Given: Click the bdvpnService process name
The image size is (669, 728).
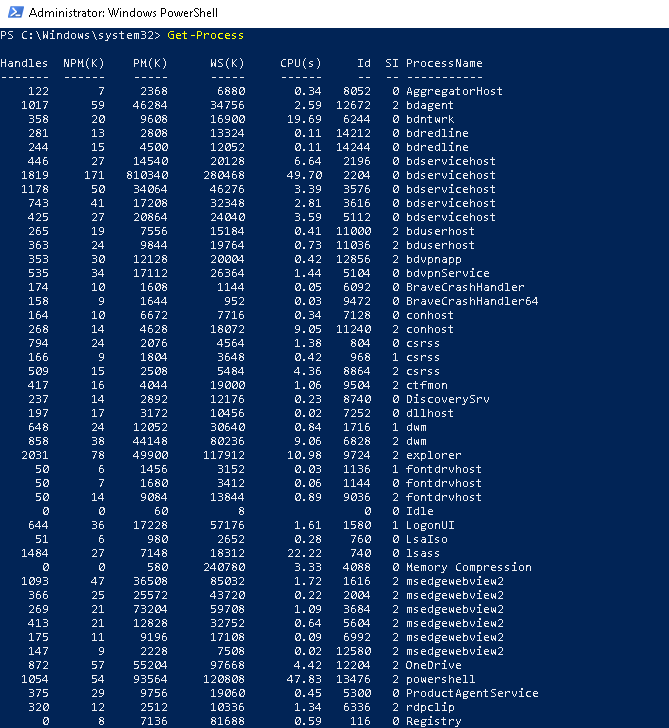Looking at the screenshot, I should coord(448,273).
